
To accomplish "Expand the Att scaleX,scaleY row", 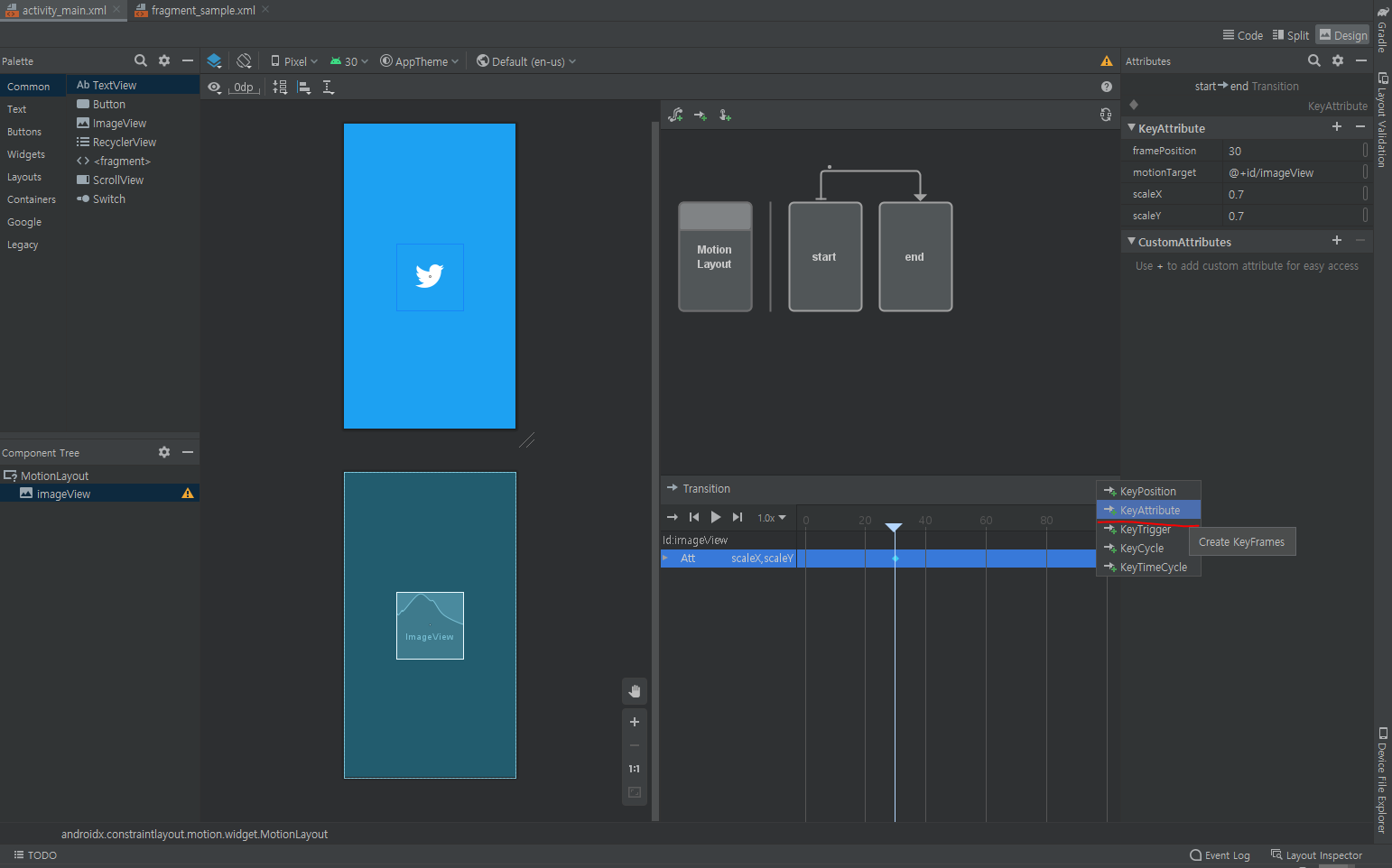I will pyautogui.click(x=665, y=559).
